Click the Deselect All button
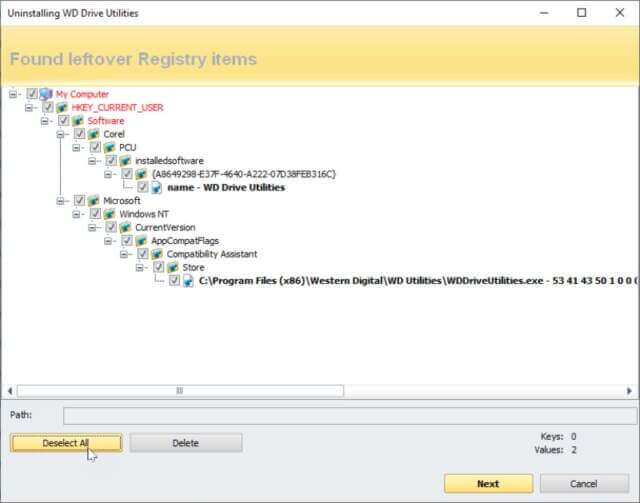640x503 pixels. coord(66,443)
